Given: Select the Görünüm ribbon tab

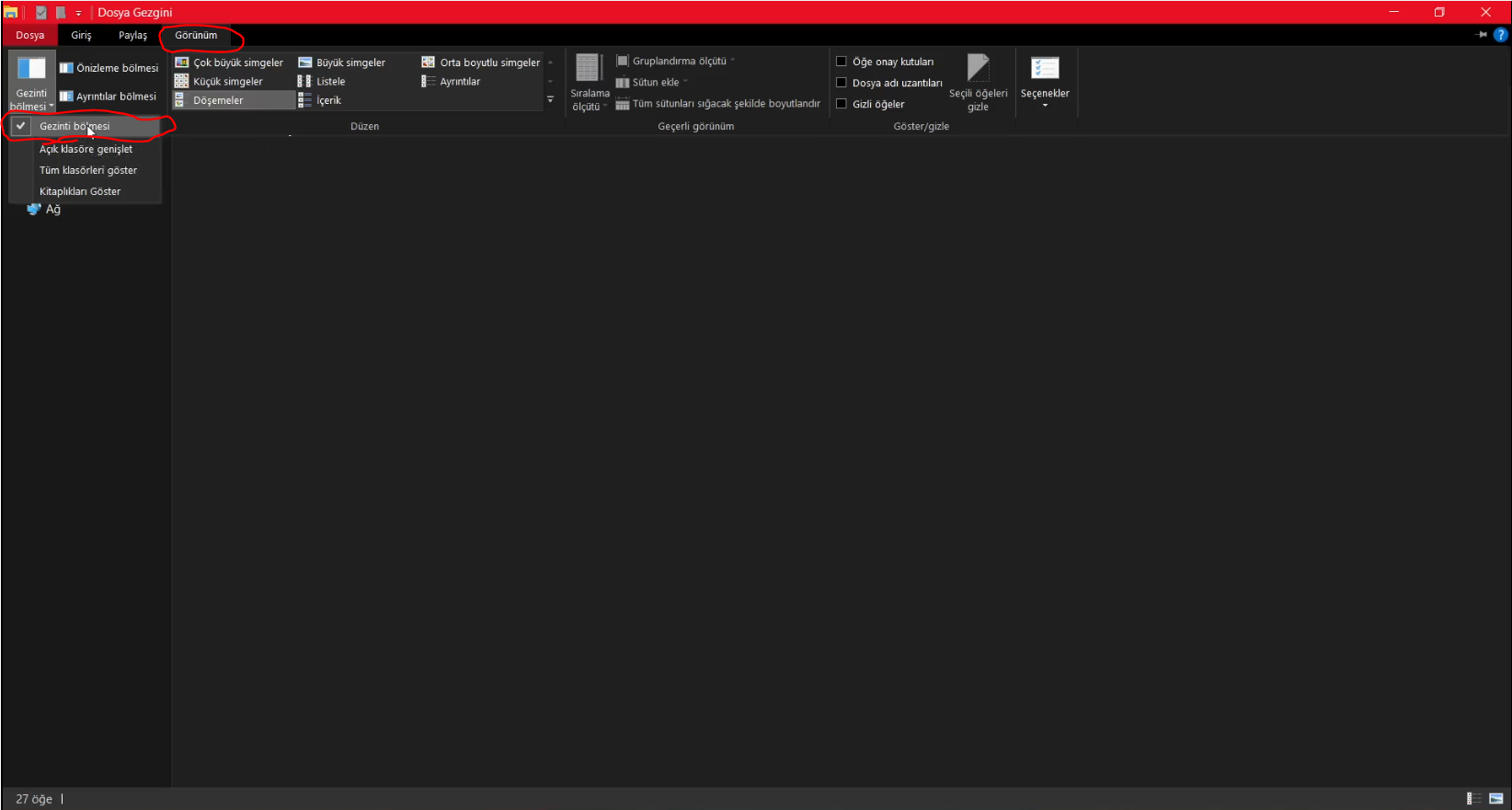Looking at the screenshot, I should [x=196, y=35].
